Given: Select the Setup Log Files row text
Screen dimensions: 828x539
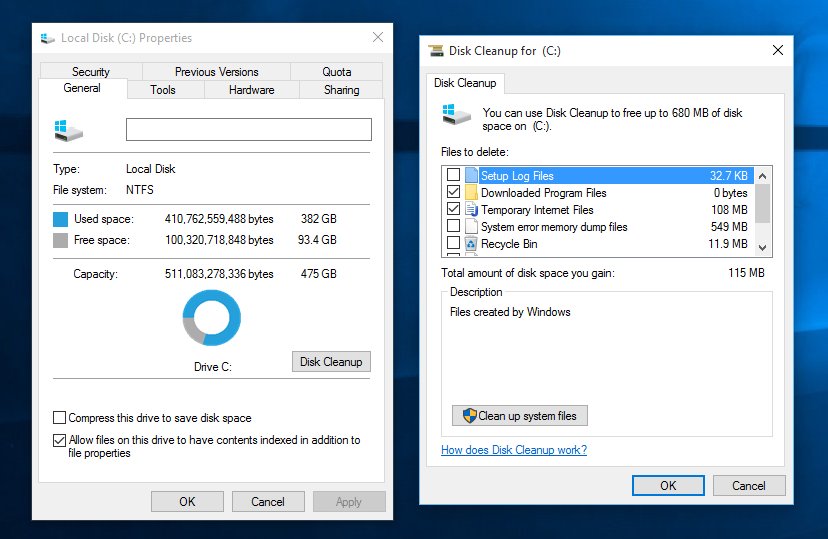Looking at the screenshot, I should [517, 176].
